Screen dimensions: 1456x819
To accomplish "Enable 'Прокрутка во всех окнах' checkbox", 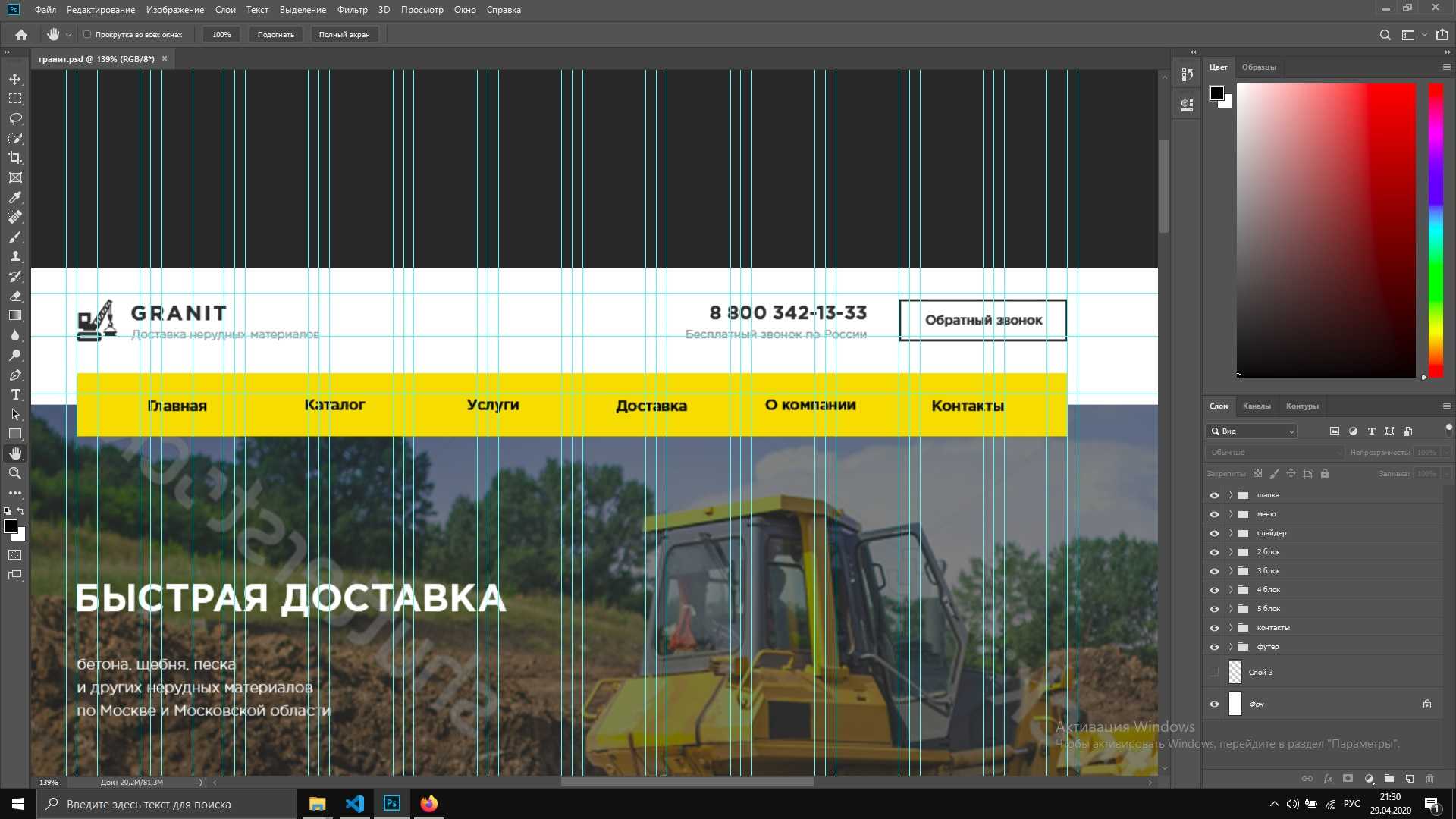I will 87,35.
